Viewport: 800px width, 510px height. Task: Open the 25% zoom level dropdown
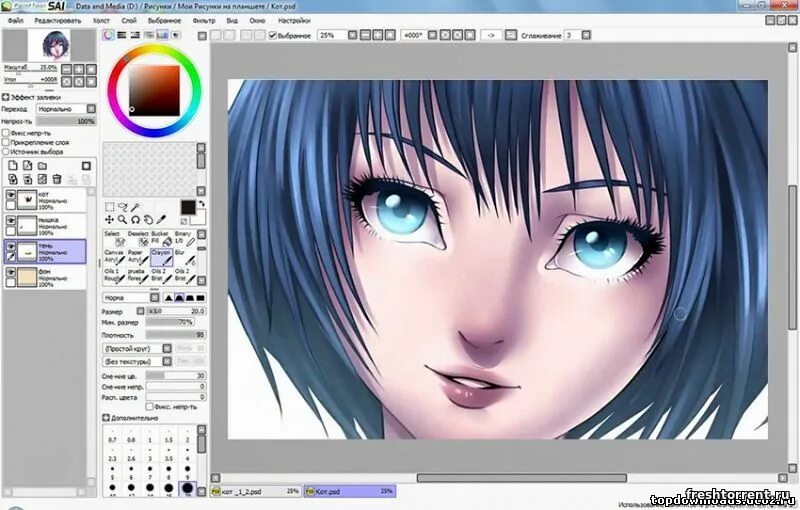tap(353, 35)
